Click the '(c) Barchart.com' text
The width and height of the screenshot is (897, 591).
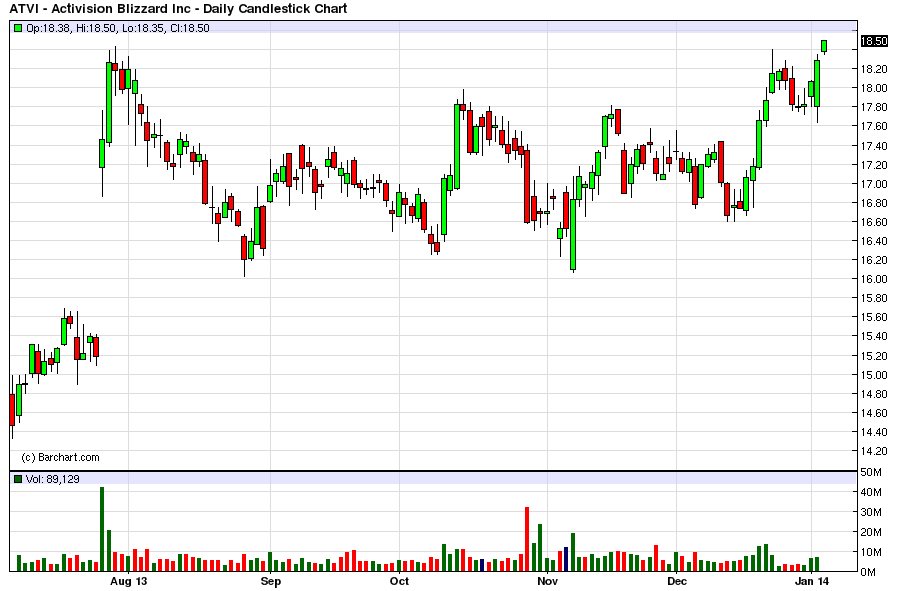coord(60,457)
